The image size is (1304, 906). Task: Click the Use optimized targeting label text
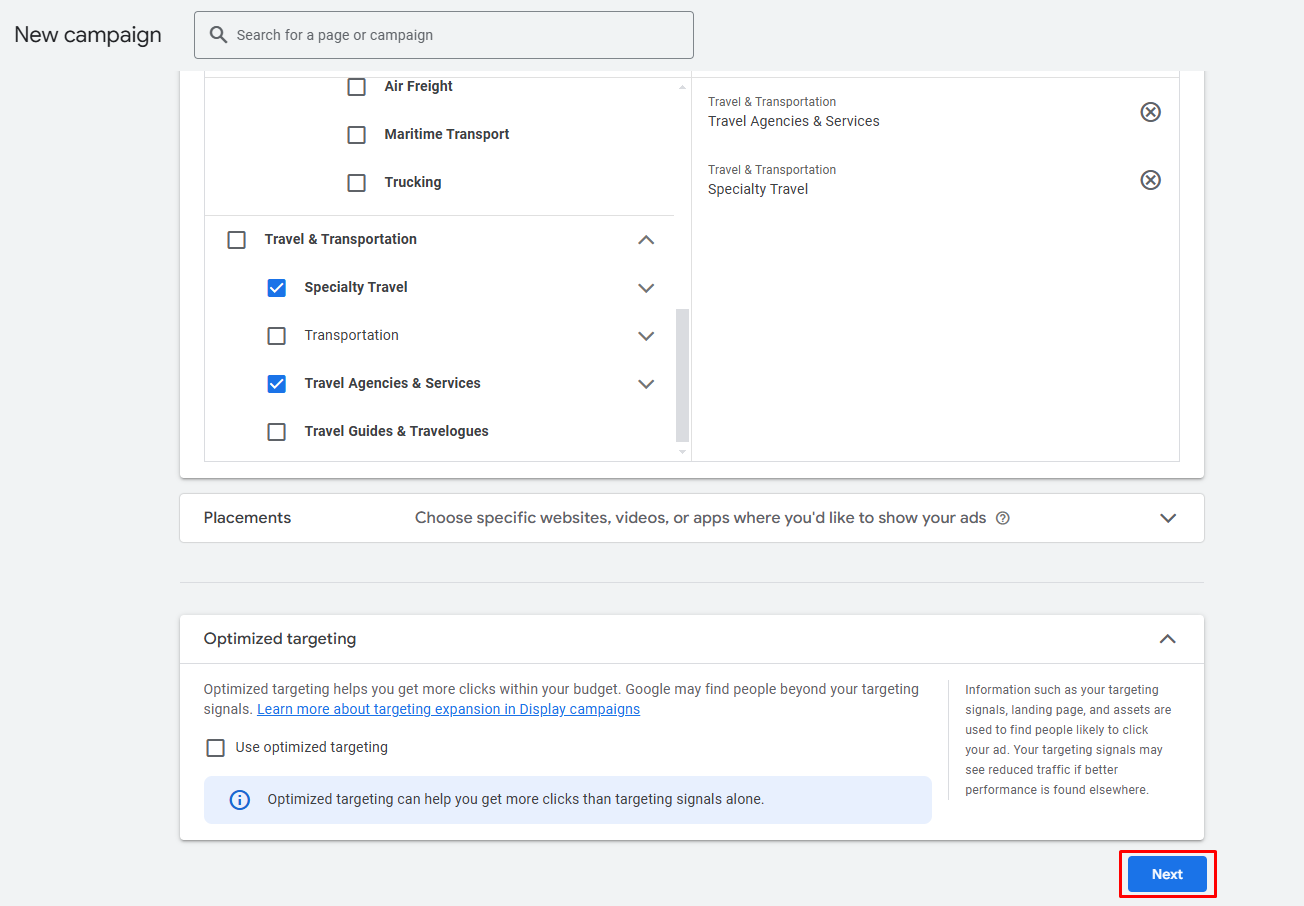click(x=312, y=748)
